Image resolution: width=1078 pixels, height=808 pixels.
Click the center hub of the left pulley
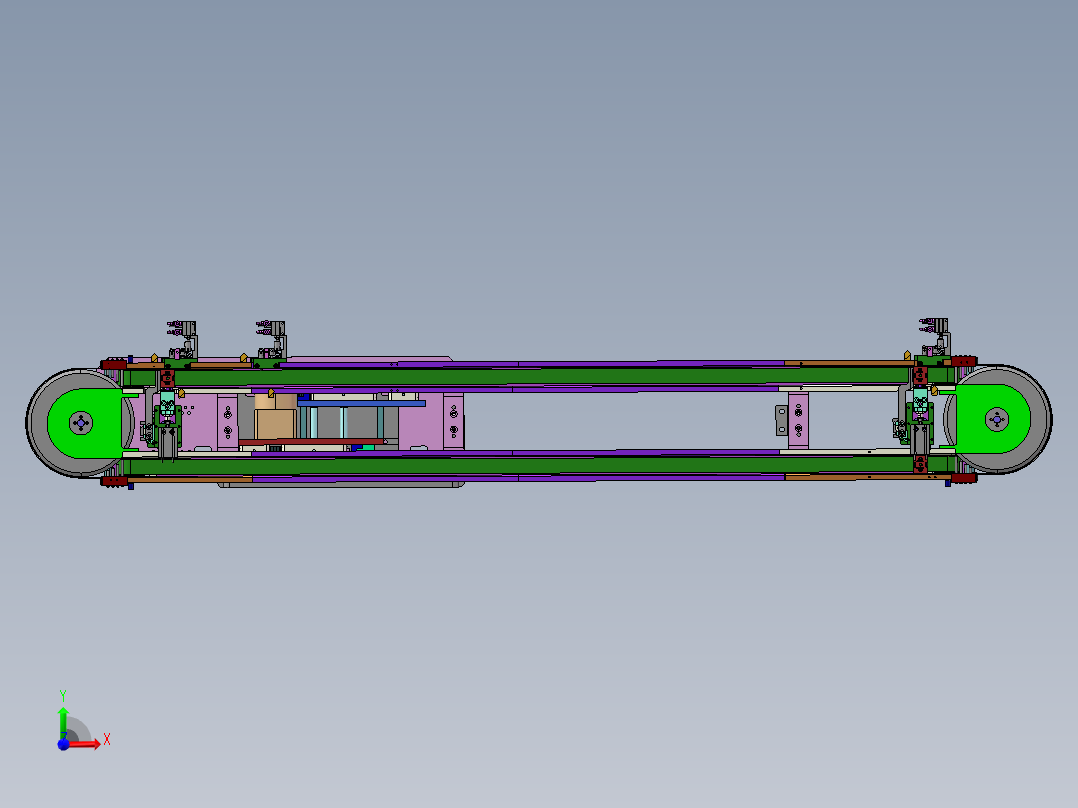click(x=81, y=423)
